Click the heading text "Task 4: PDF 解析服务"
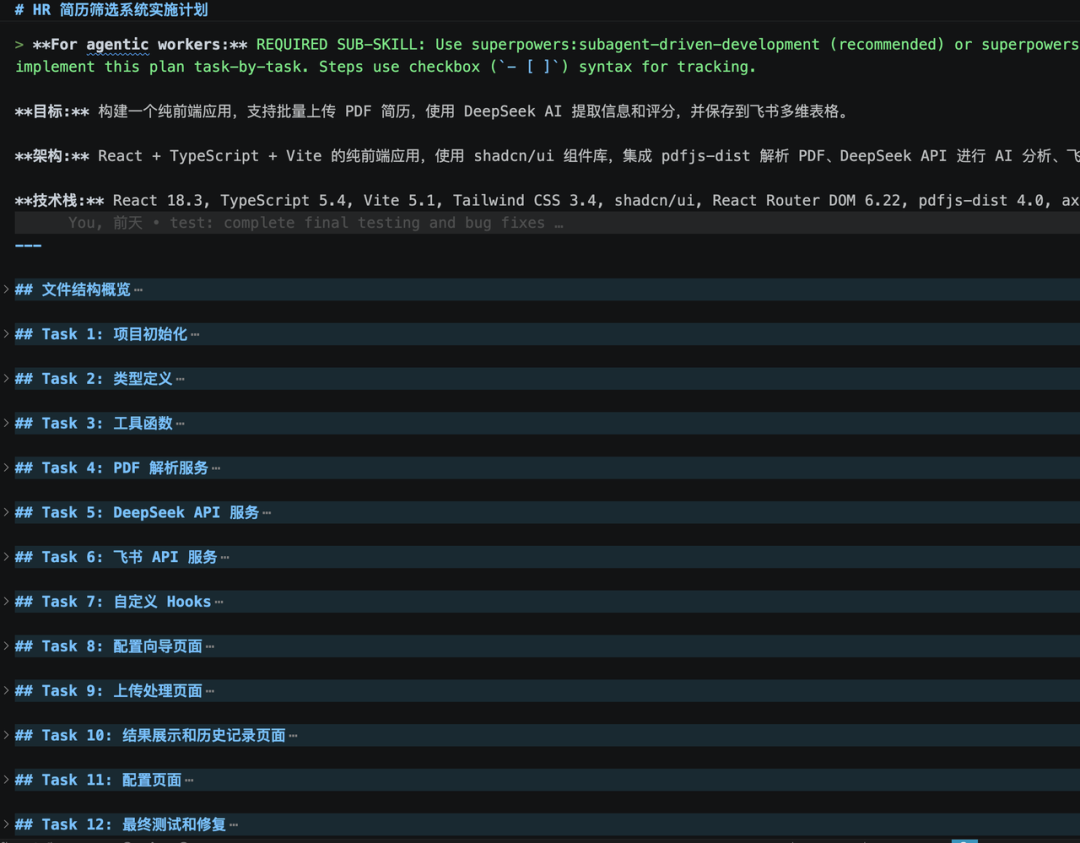Screen dimensions: 1080x843 (125, 468)
